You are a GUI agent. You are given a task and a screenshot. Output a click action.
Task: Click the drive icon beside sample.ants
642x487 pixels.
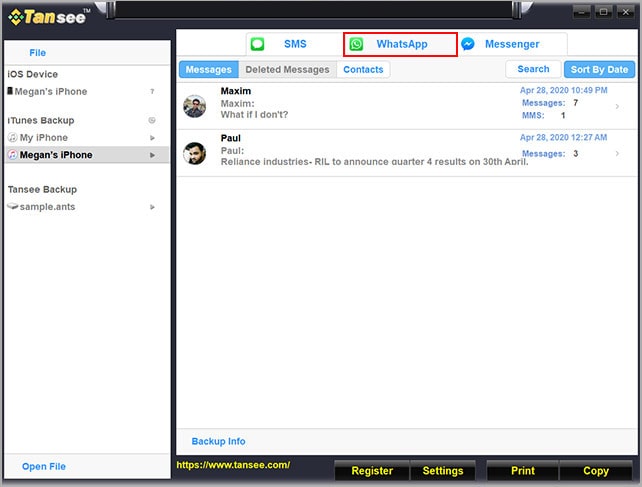point(12,206)
